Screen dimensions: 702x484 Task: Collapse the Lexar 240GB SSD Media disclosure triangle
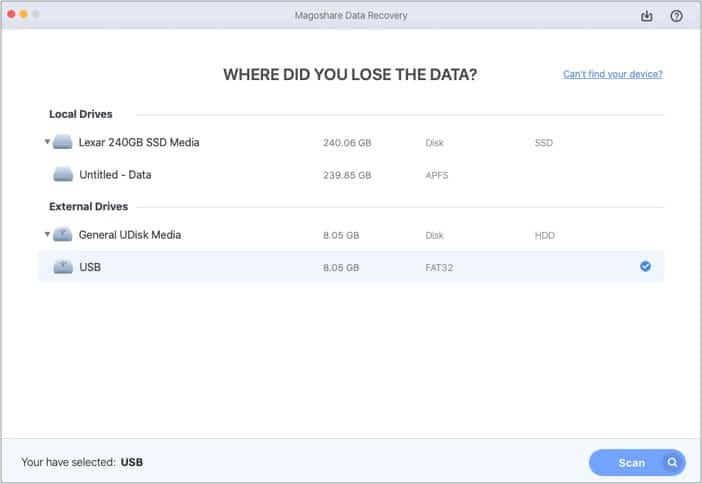pyautogui.click(x=47, y=141)
